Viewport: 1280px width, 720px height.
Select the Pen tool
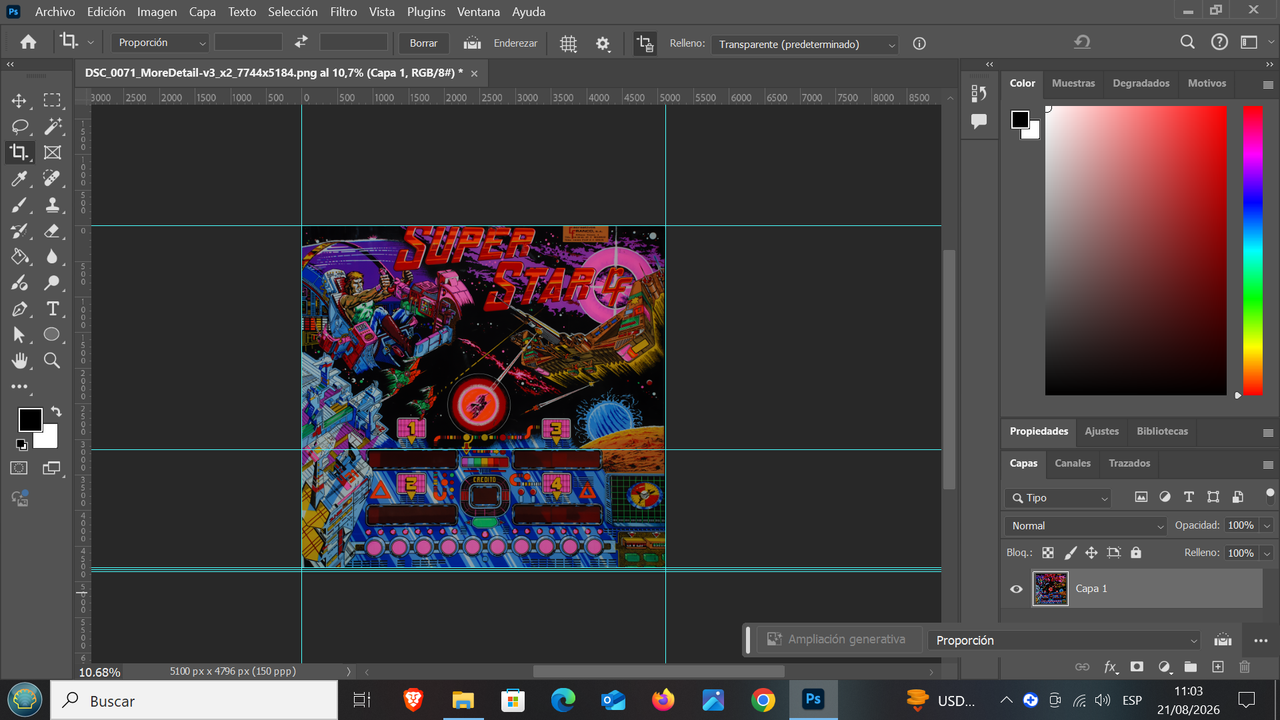[x=19, y=308]
